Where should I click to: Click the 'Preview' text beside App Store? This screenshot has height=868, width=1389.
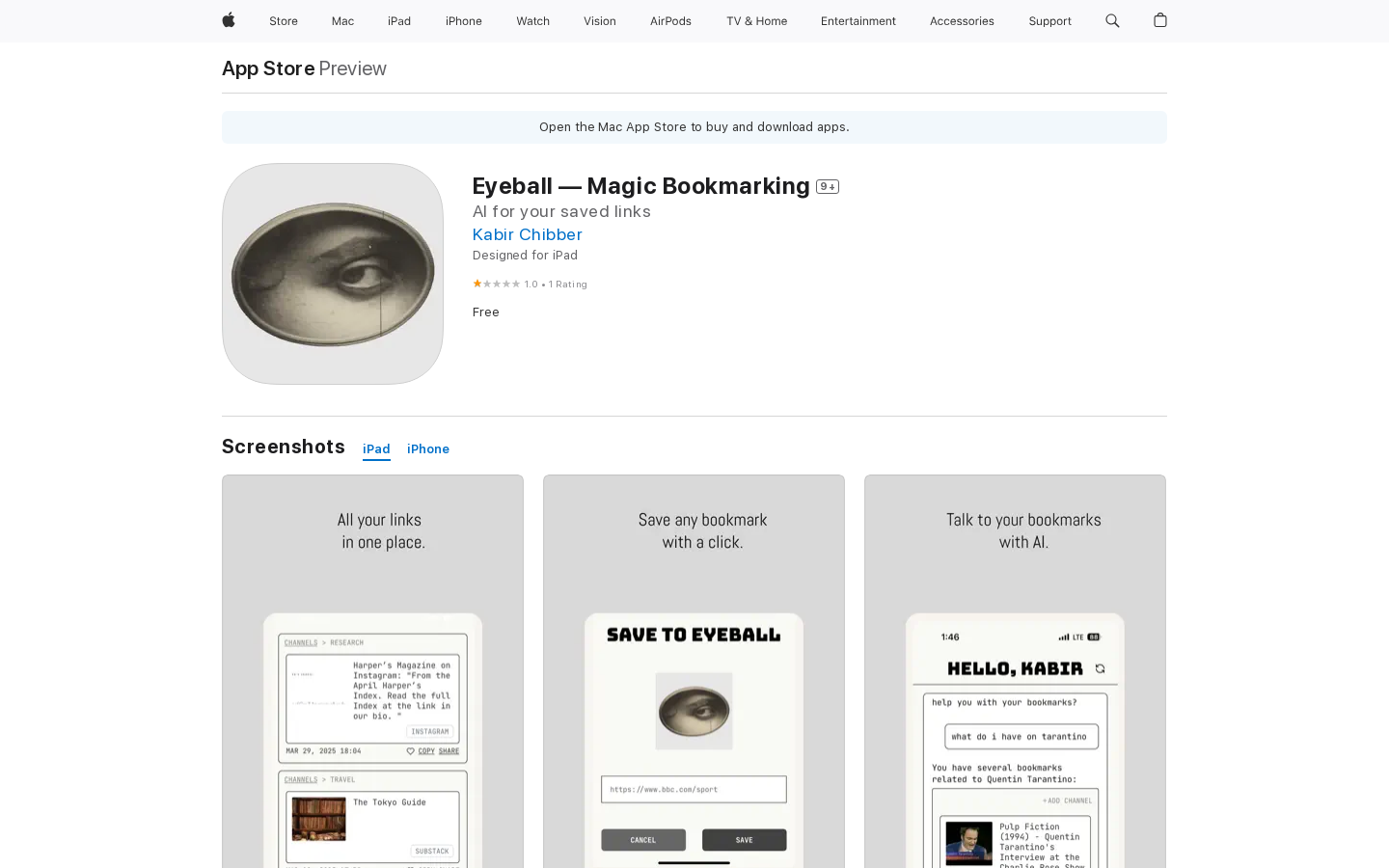tap(353, 68)
